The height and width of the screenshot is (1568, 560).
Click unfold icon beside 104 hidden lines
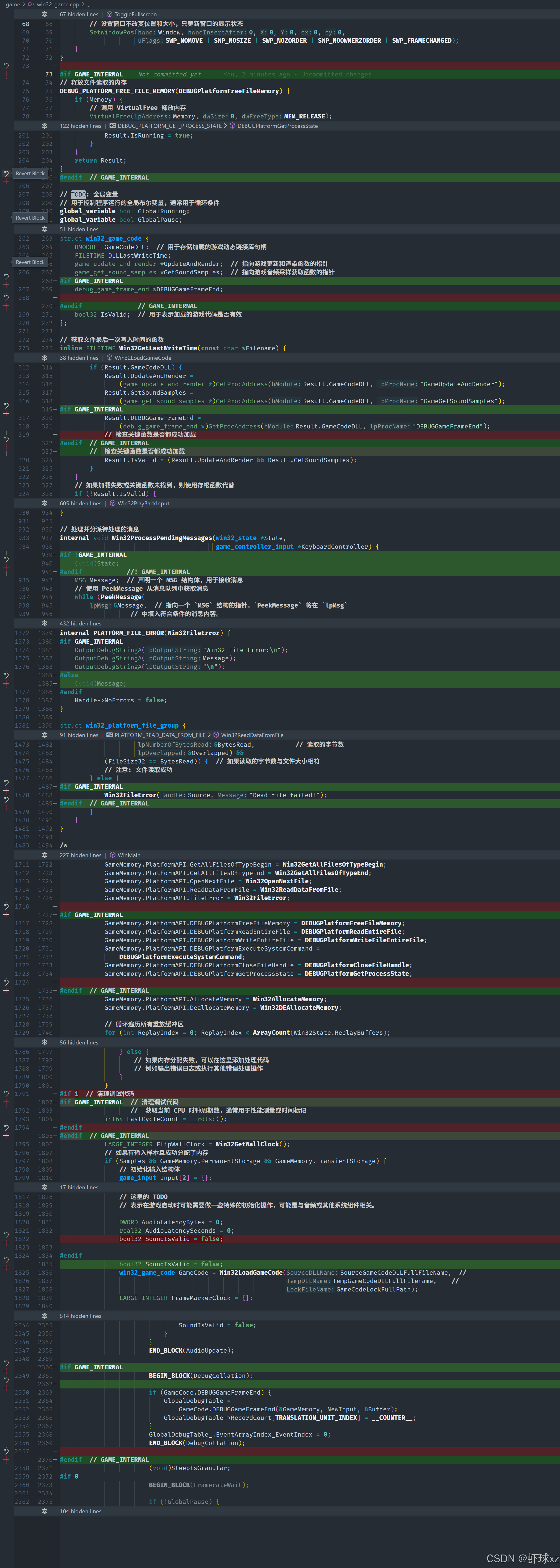(x=44, y=1511)
